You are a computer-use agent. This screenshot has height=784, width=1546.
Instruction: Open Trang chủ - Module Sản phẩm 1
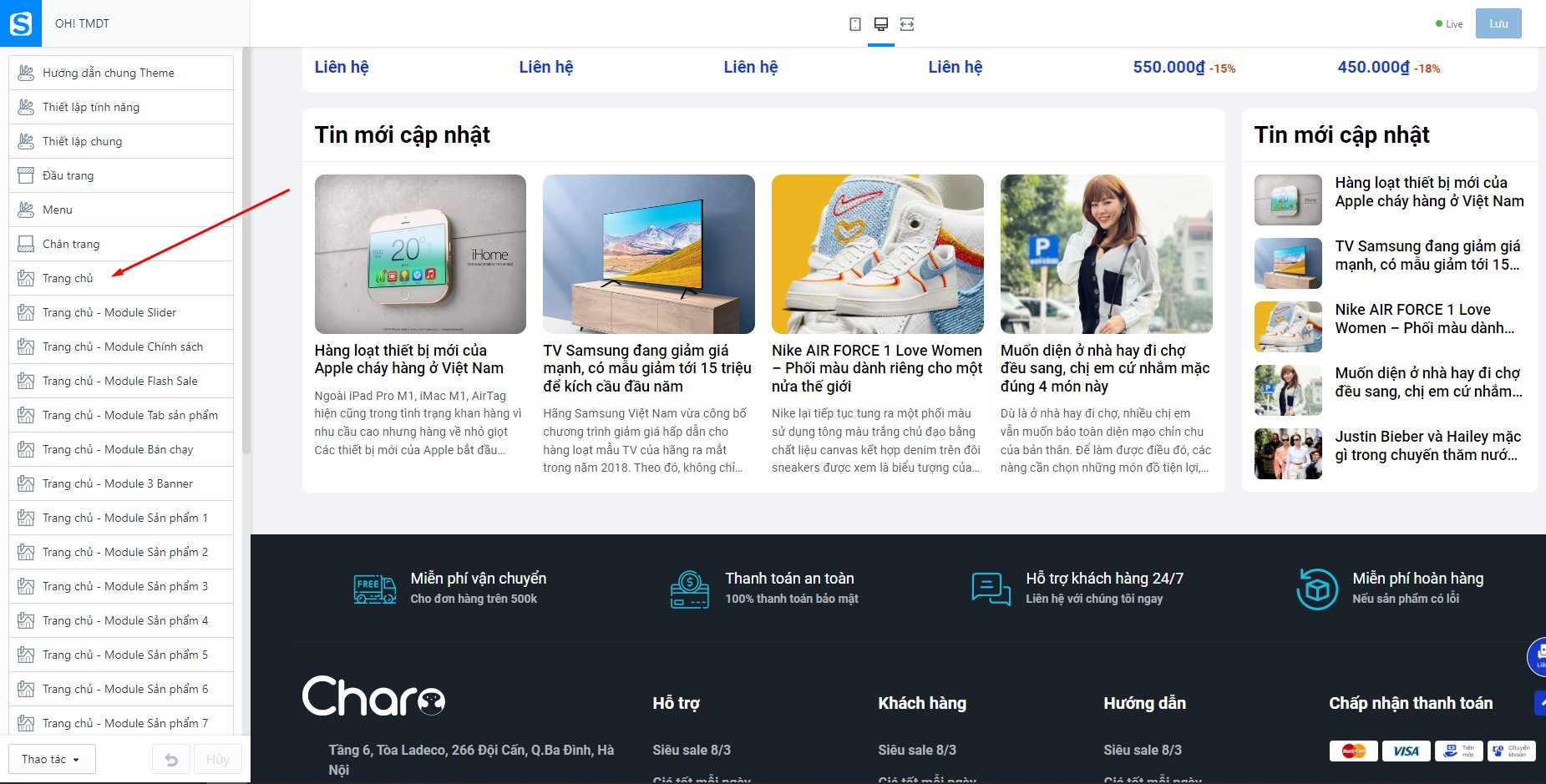(x=121, y=518)
